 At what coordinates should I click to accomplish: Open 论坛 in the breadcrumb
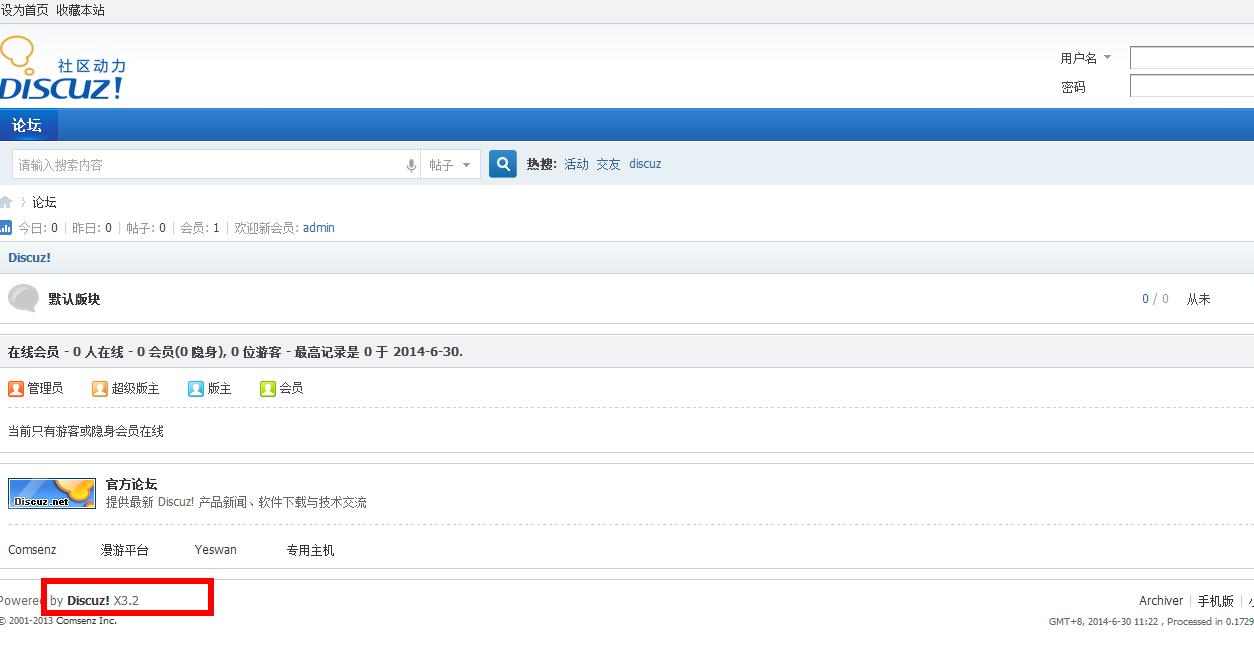(45, 202)
